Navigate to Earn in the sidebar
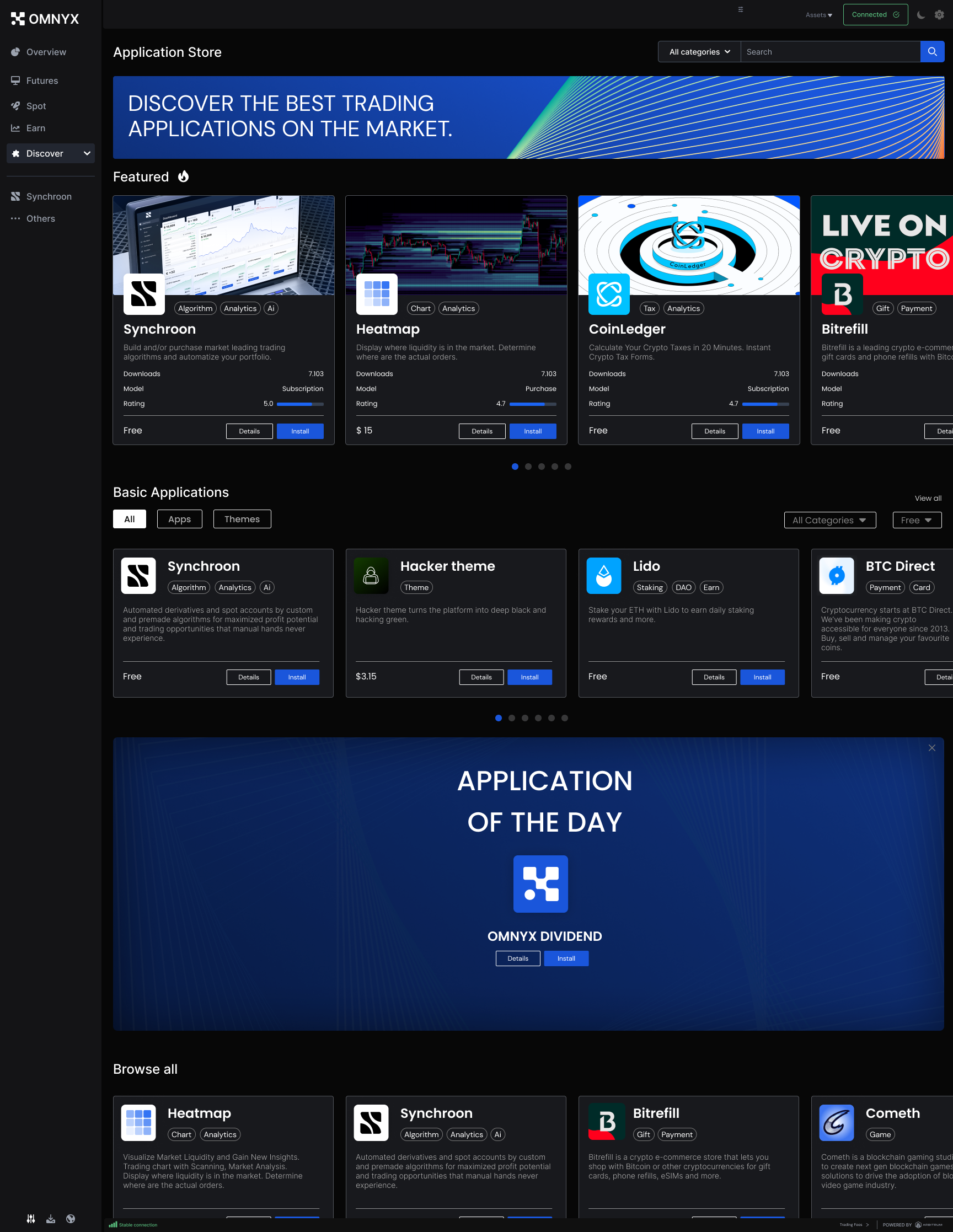The image size is (953, 1232). 28,128
